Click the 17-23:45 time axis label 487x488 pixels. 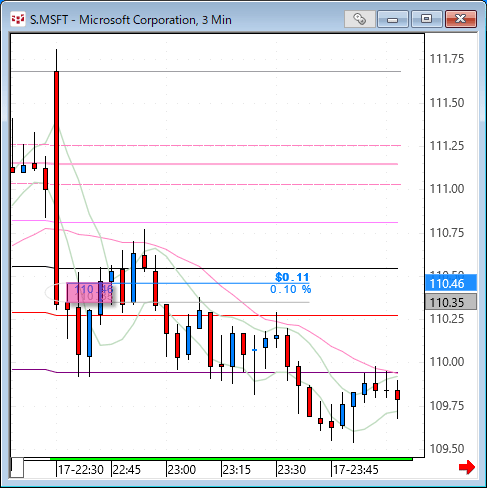356,470
